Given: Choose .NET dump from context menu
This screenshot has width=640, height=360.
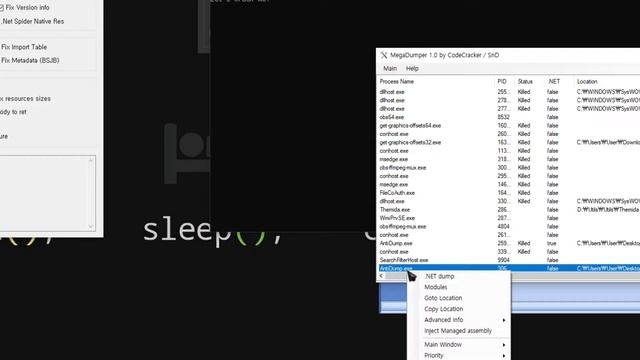Looking at the screenshot, I should (x=439, y=276).
